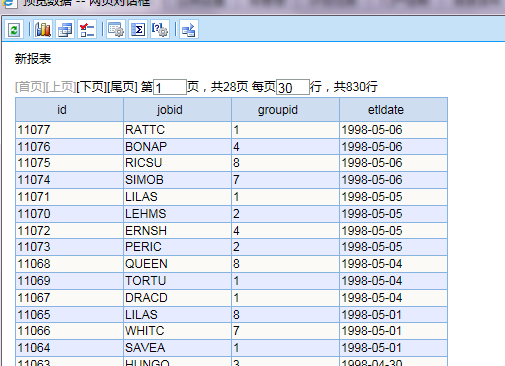This screenshot has height=366, width=505.
Task: Open the parameter settings question-mark icon
Action: (x=160, y=30)
